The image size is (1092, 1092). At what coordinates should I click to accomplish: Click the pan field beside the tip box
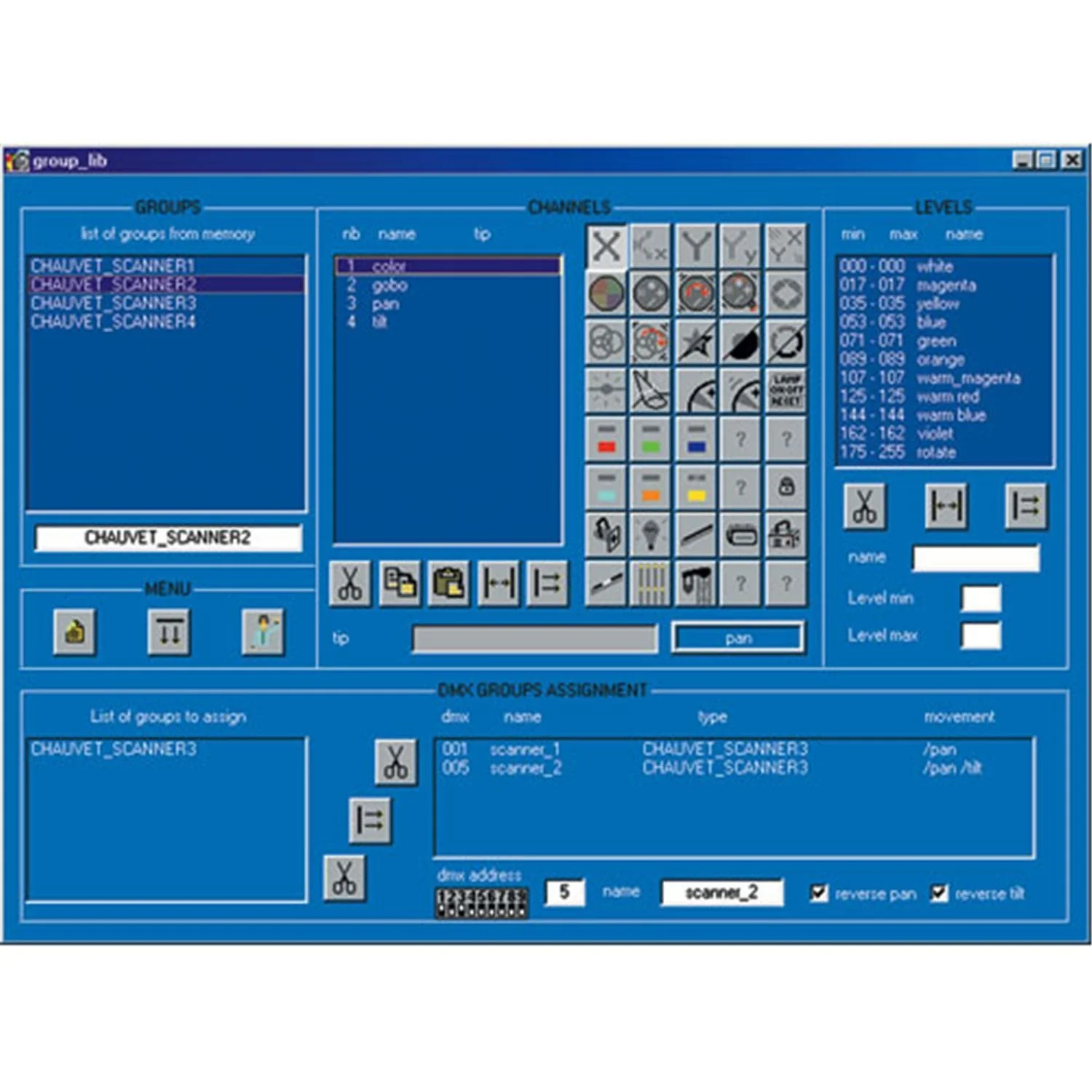point(738,638)
